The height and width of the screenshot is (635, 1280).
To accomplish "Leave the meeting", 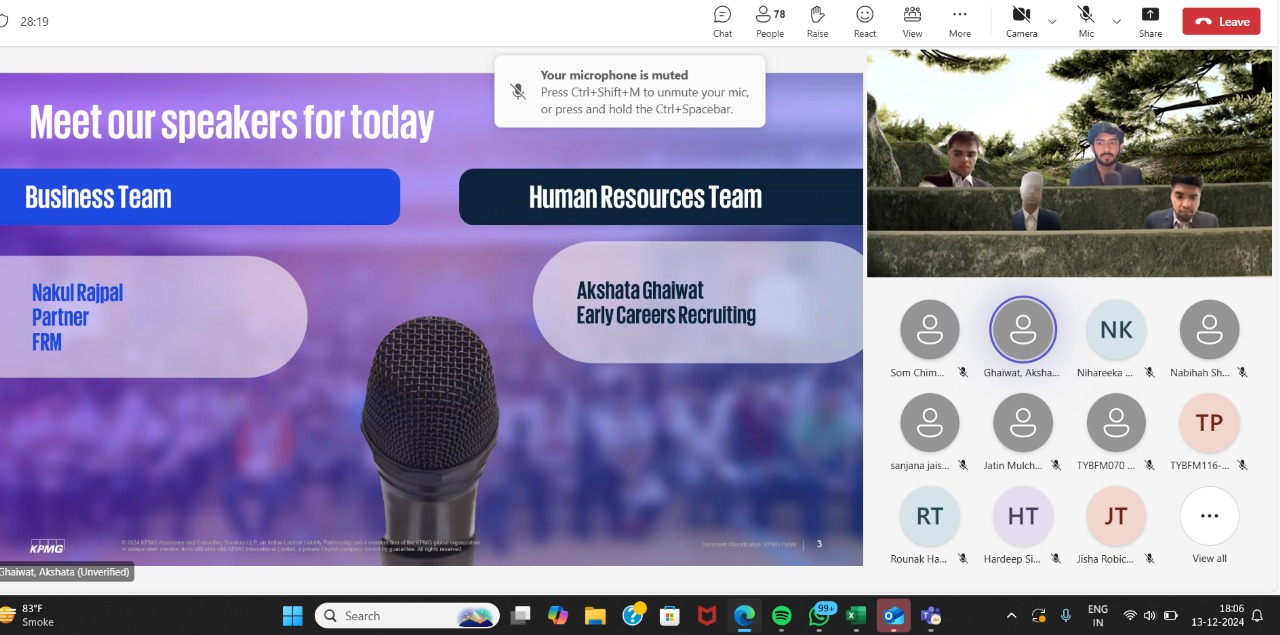I will tap(1221, 21).
